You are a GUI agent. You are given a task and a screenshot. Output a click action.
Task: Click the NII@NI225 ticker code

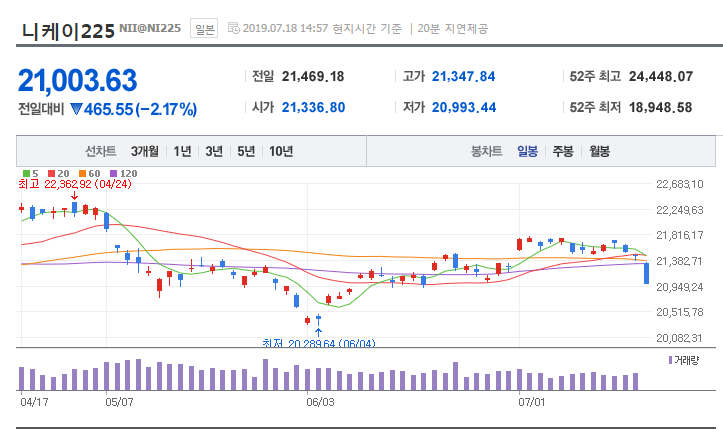[150, 28]
